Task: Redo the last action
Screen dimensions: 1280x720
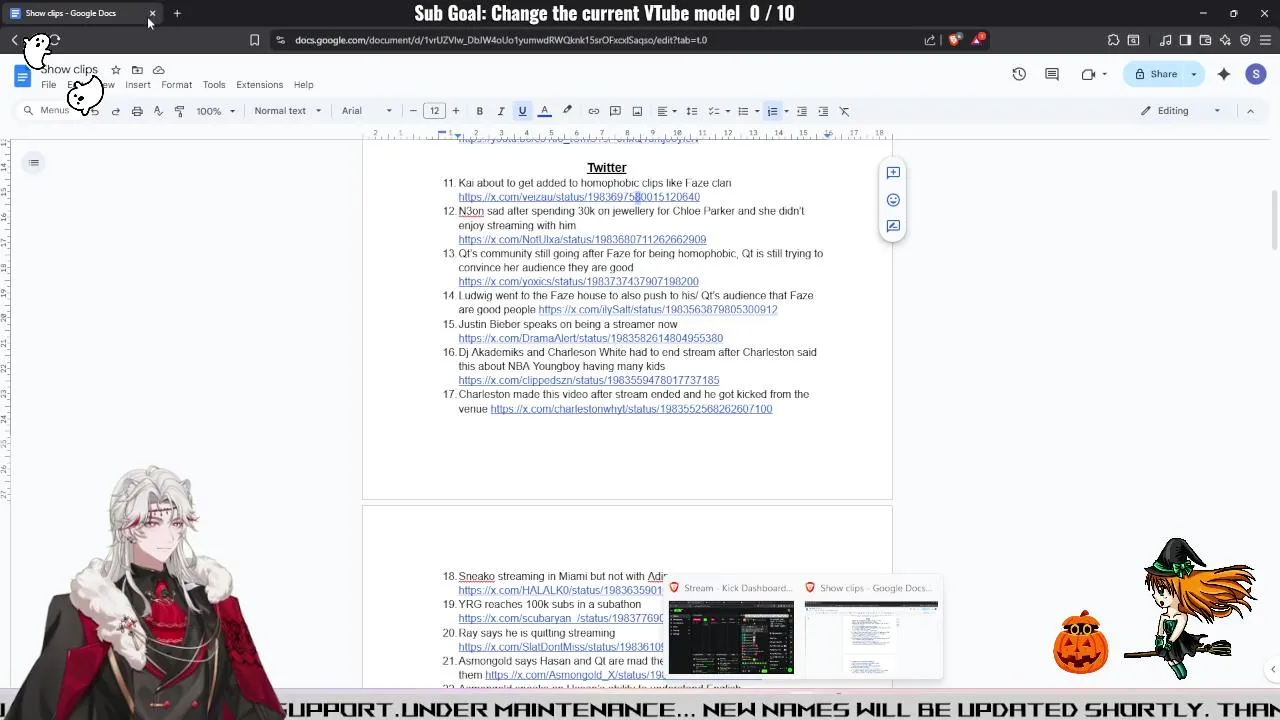Action: (x=115, y=111)
